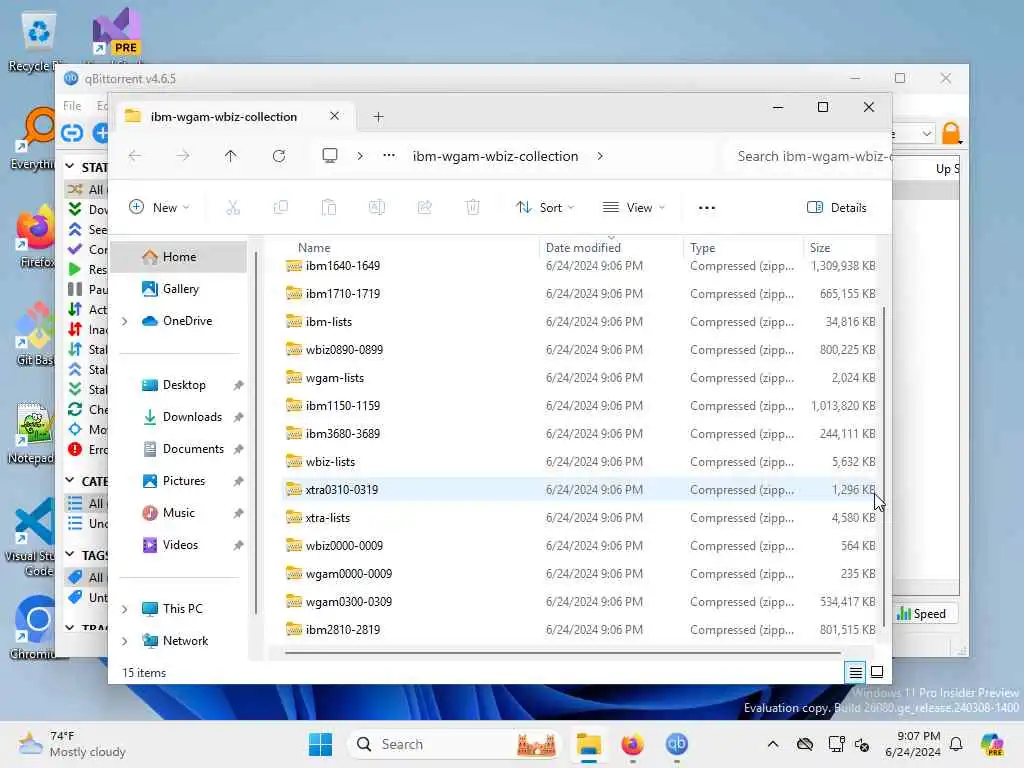This screenshot has width=1024, height=768.
Task: Click the Copy icon in Explorer toolbar
Action: pyautogui.click(x=281, y=208)
